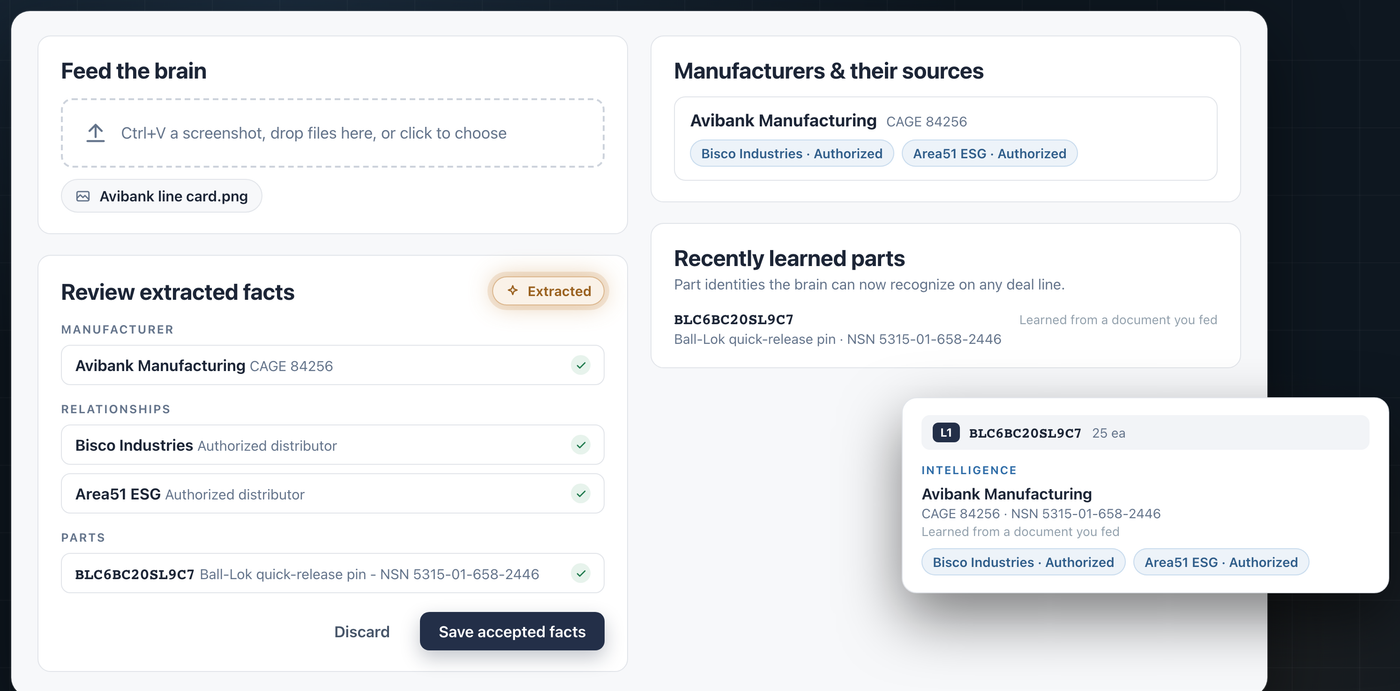
Task: Click the image icon on Avibank line card chip
Action: point(83,197)
